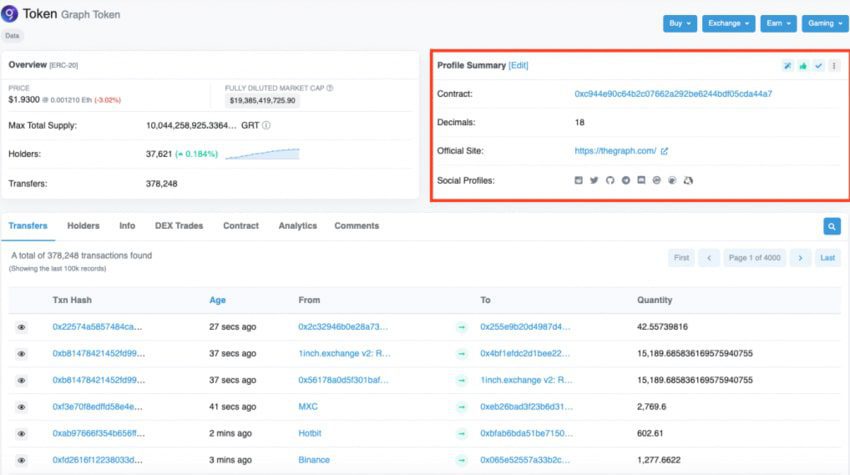
Task: Open the first social profile icon before Twitter
Action: click(578, 180)
